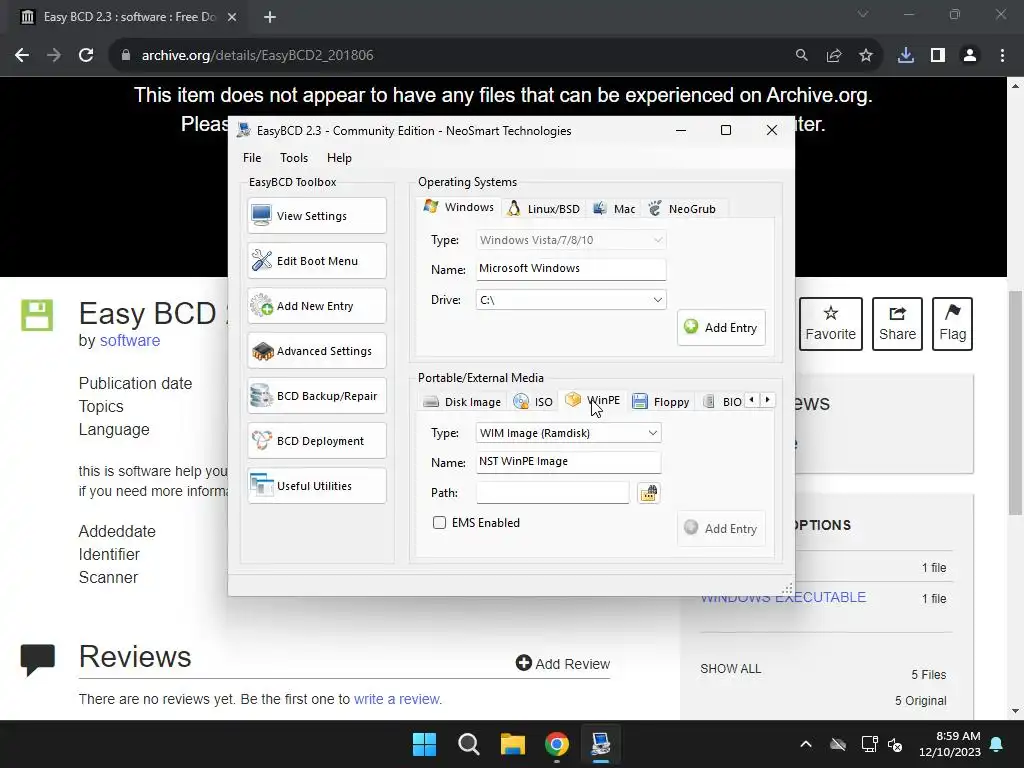Click Favorite on archive.org page
The image size is (1024, 768).
click(x=831, y=324)
